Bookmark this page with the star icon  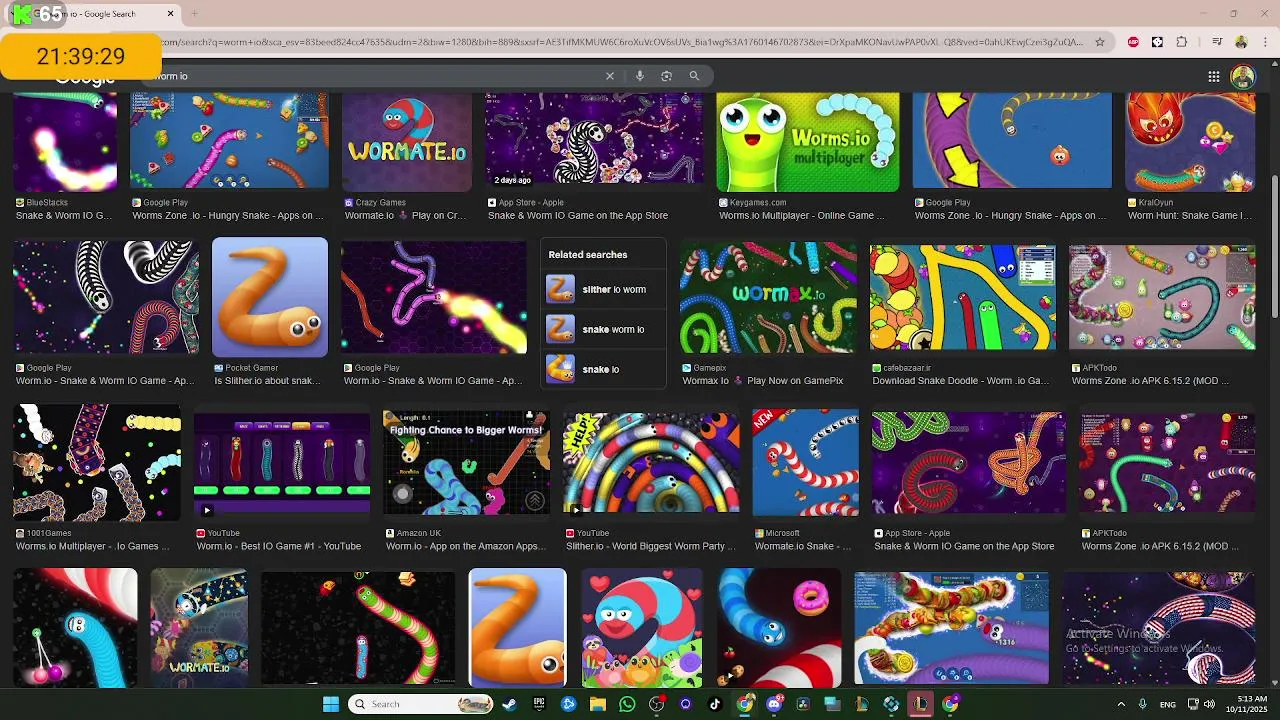tap(1100, 42)
